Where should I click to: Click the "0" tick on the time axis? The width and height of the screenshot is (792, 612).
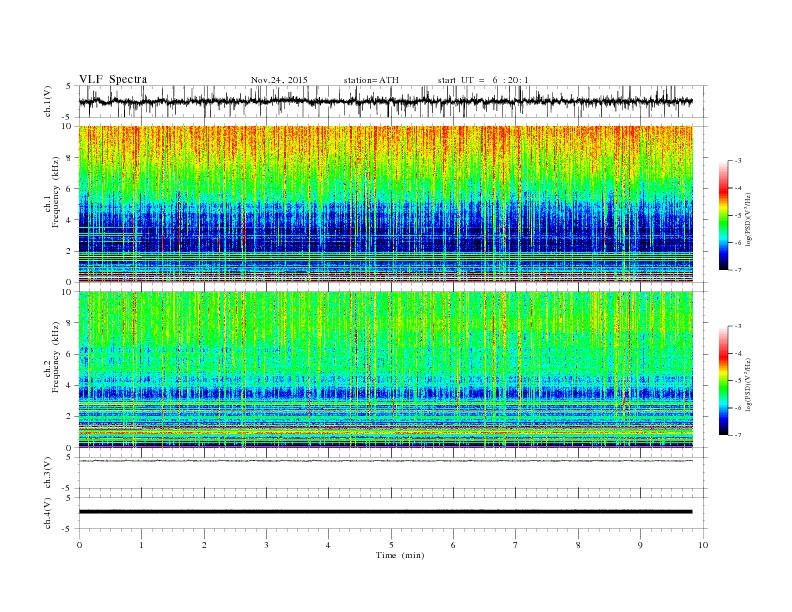pyautogui.click(x=79, y=545)
